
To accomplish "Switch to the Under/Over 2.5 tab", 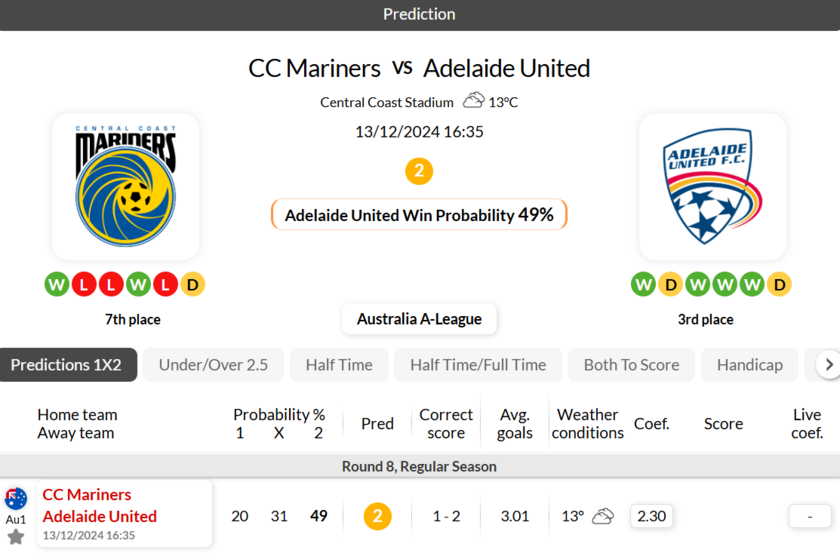I will click(x=213, y=365).
